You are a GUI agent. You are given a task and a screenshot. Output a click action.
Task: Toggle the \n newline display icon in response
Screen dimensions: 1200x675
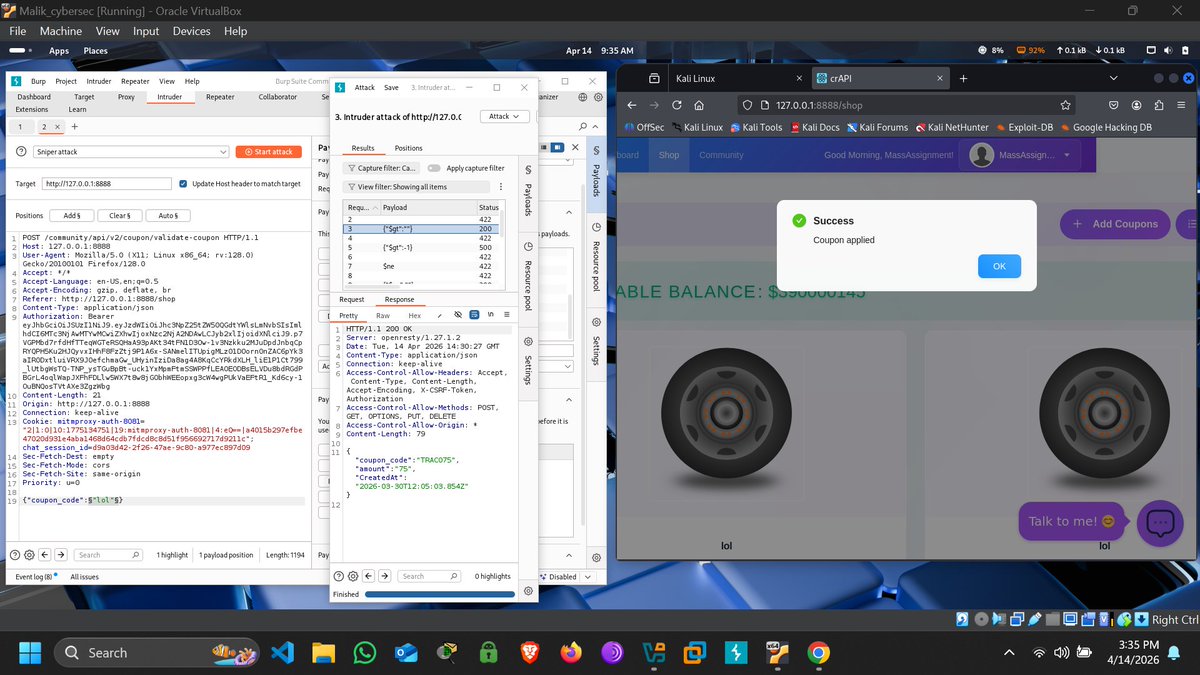[x=490, y=315]
